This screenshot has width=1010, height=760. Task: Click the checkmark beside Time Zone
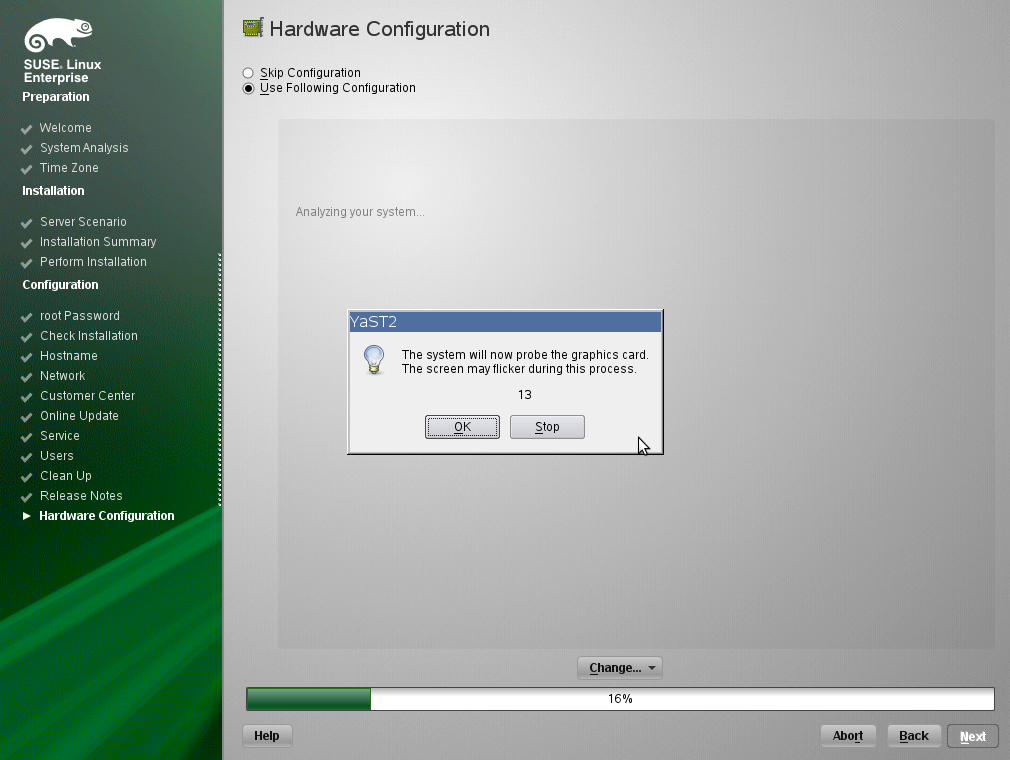click(x=26, y=169)
